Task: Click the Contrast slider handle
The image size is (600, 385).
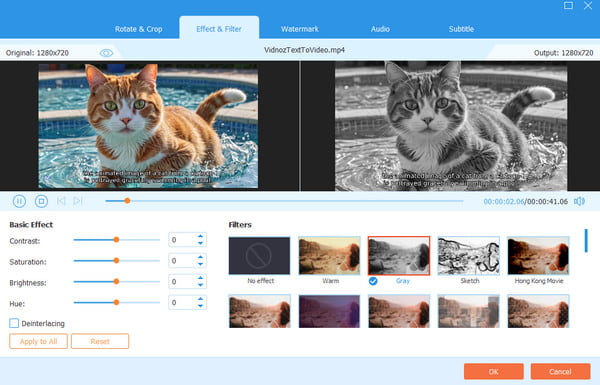Action: tap(116, 240)
